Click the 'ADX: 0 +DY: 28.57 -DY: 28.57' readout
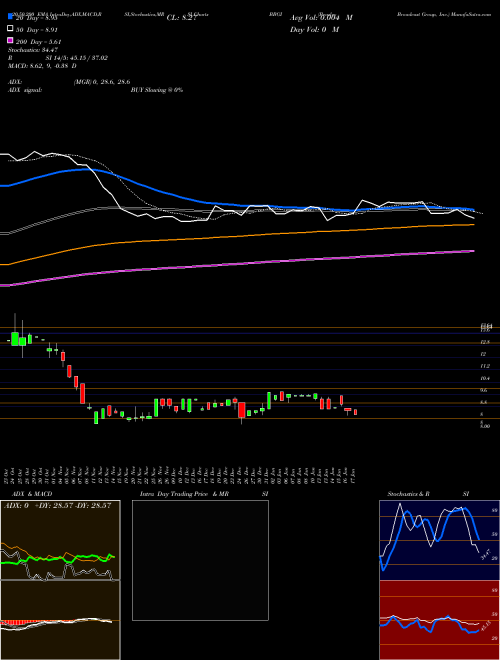Viewport: 500px width, 660px height. click(x=57, y=505)
